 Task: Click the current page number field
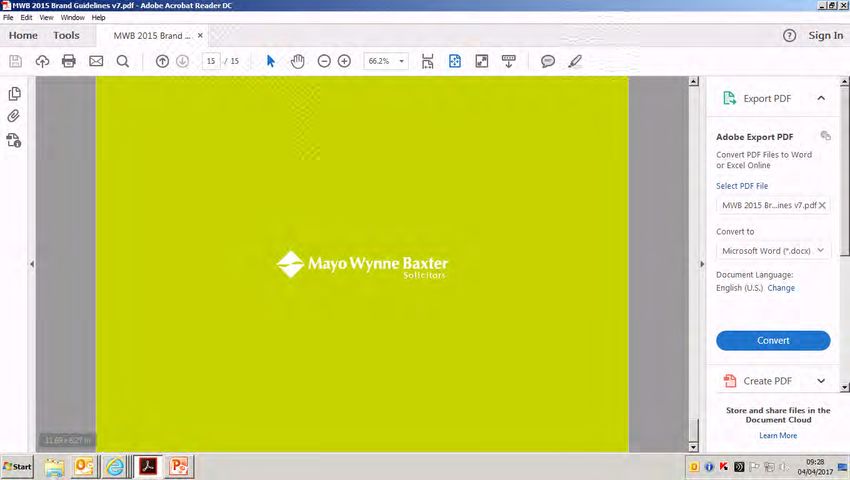click(x=211, y=61)
